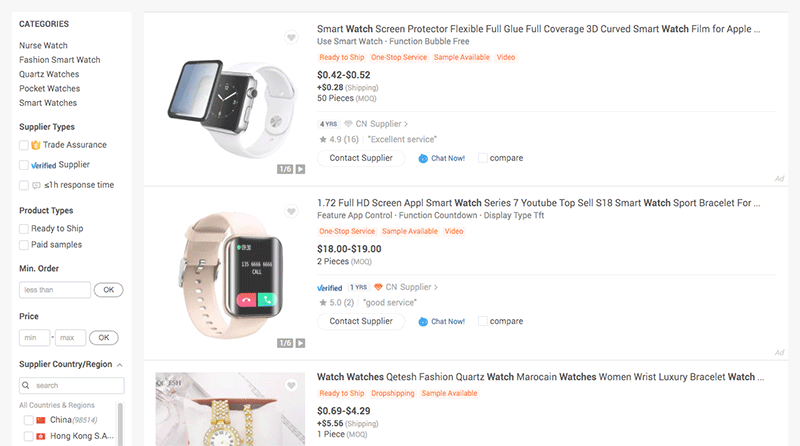Collapse the Supplier Country/Region section
Viewport: 800px width, 446px height.
pos(120,365)
